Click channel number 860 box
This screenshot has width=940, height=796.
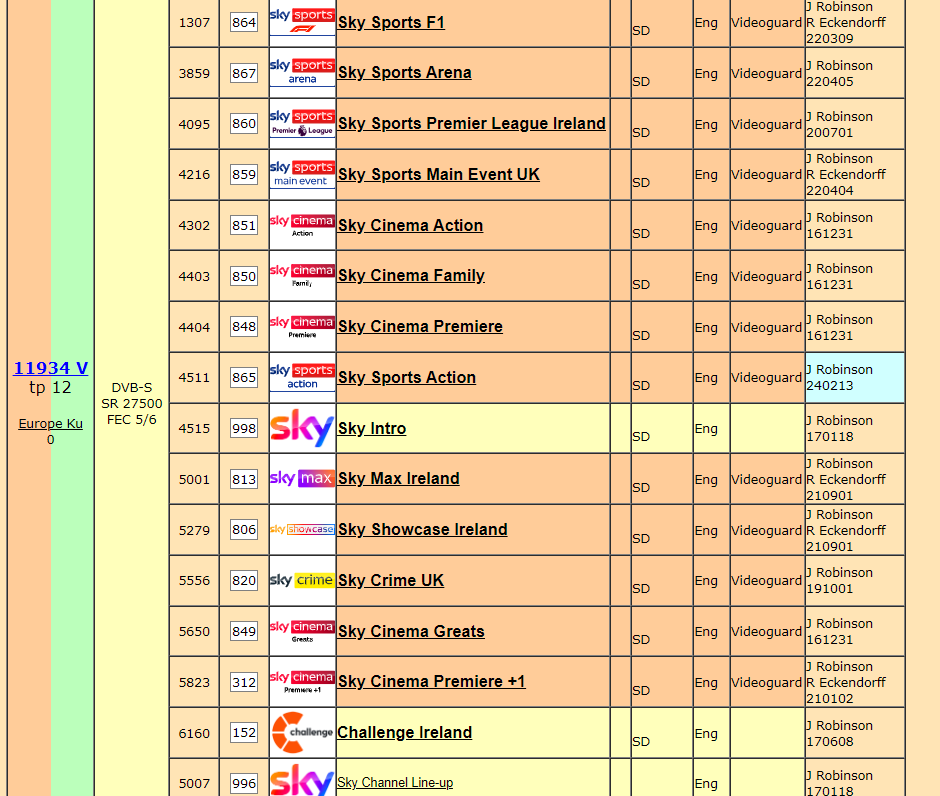(x=244, y=124)
